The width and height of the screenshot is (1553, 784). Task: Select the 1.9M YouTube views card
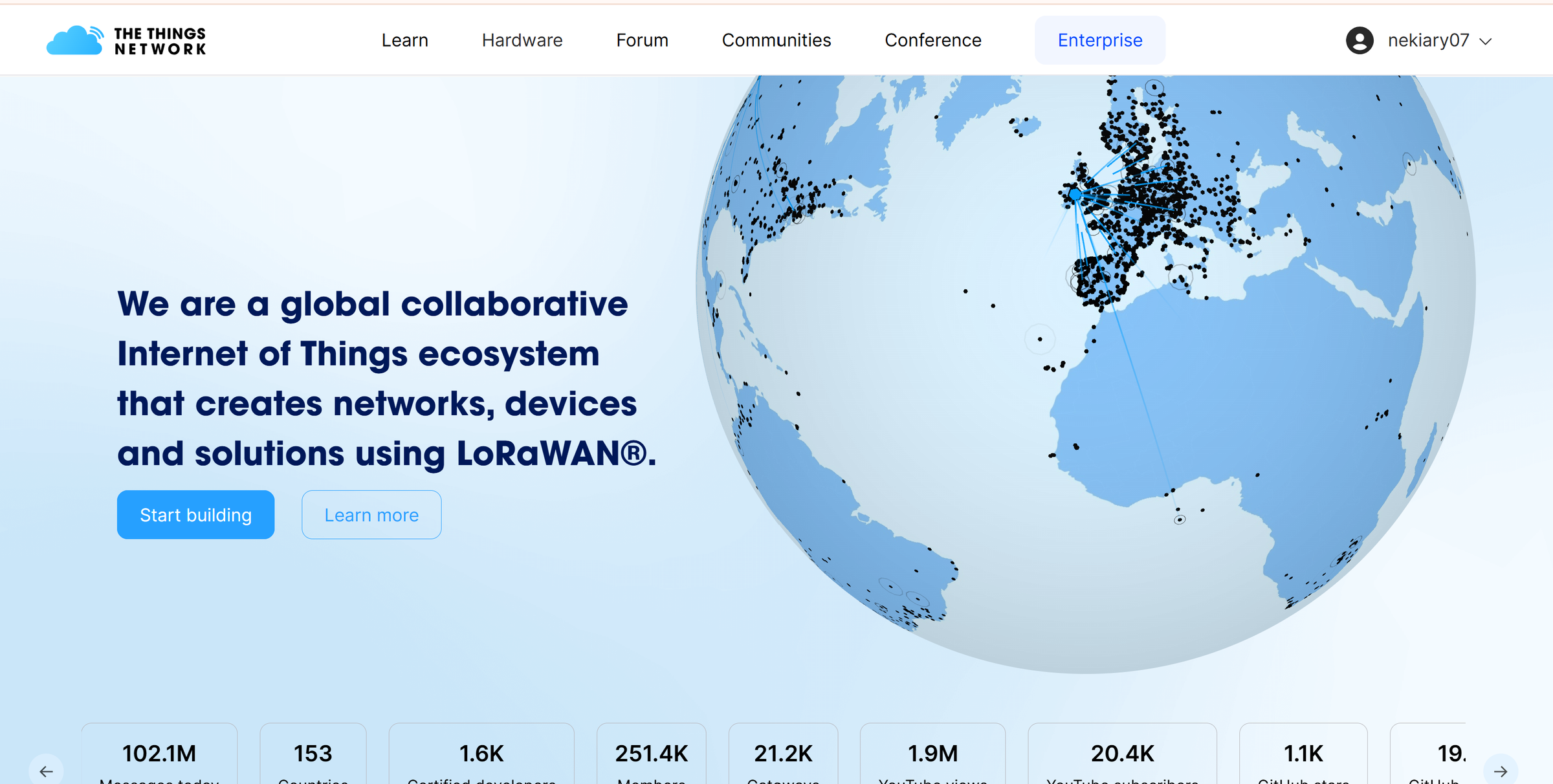[x=932, y=754]
